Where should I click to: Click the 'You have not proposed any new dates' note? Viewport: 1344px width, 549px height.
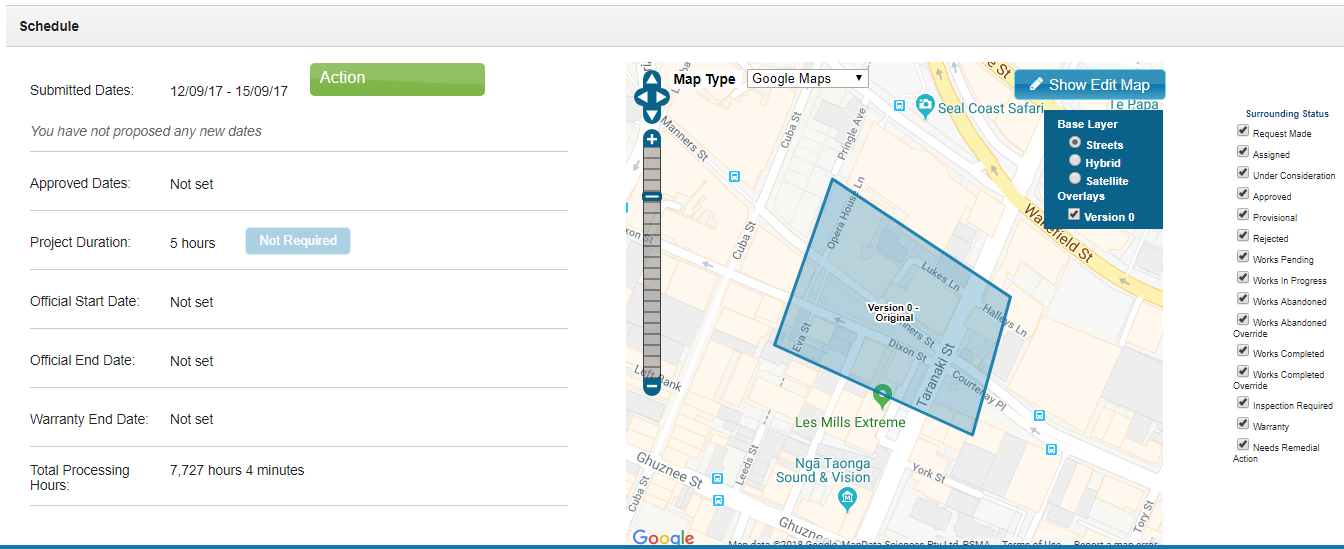pyautogui.click(x=146, y=131)
